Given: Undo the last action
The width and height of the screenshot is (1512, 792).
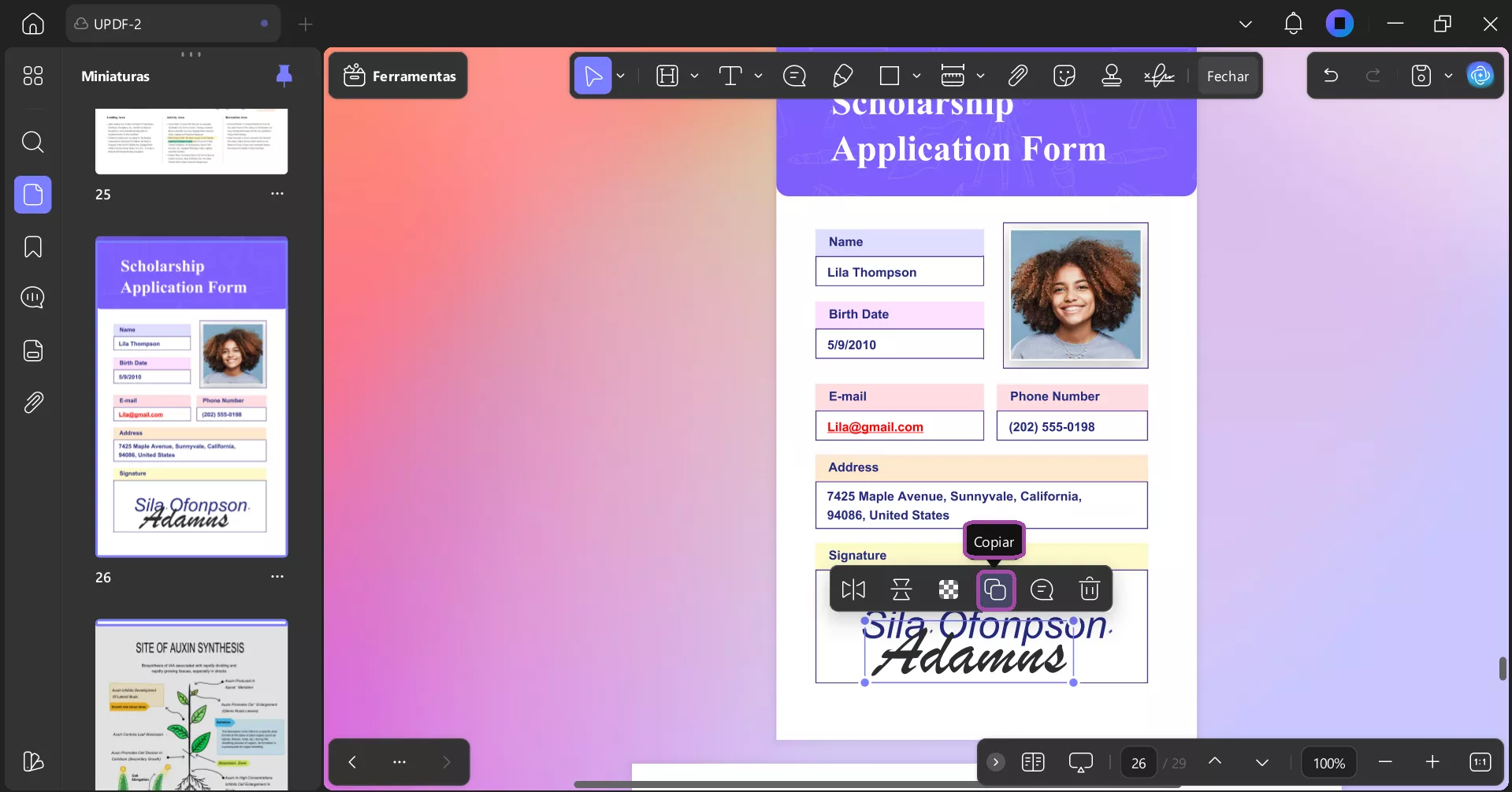Looking at the screenshot, I should coord(1331,76).
